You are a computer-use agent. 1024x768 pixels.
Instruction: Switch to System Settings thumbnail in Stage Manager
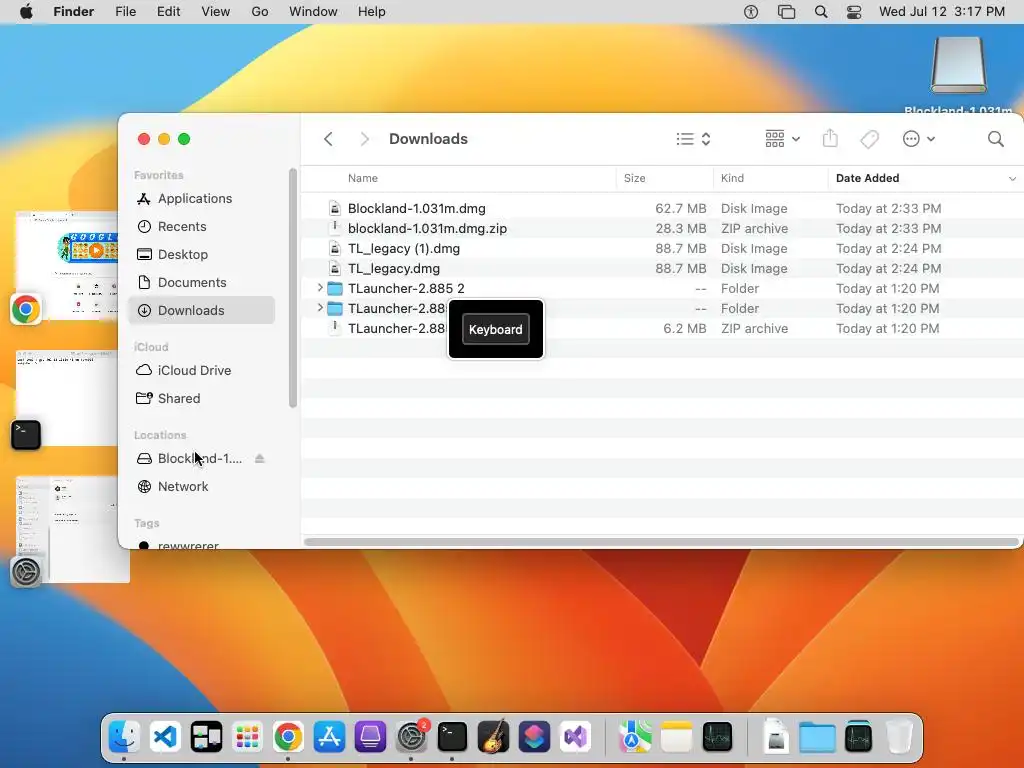pyautogui.click(x=73, y=530)
